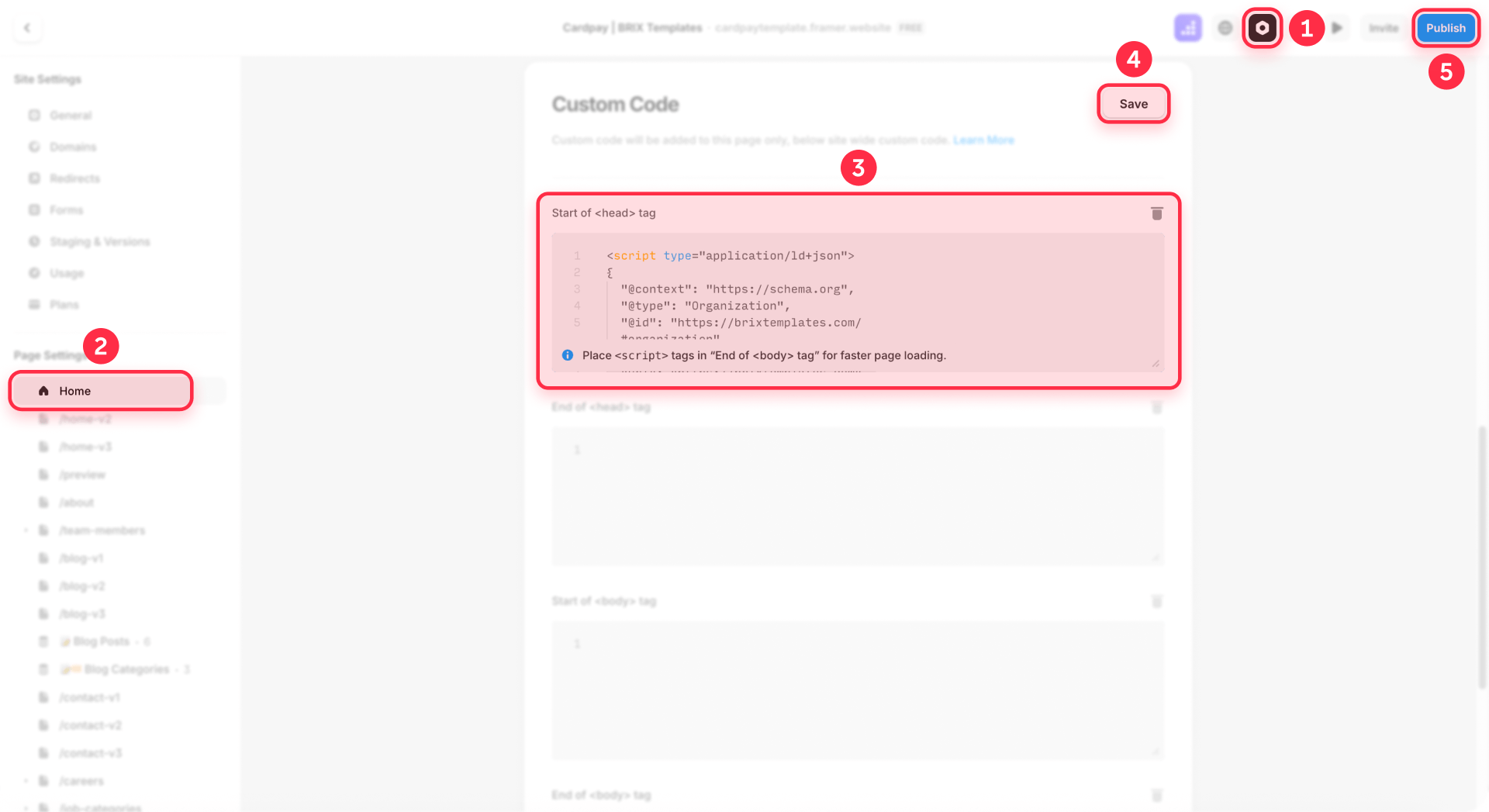The width and height of the screenshot is (1489, 812).
Task: Select the /preview page
Action: click(82, 475)
